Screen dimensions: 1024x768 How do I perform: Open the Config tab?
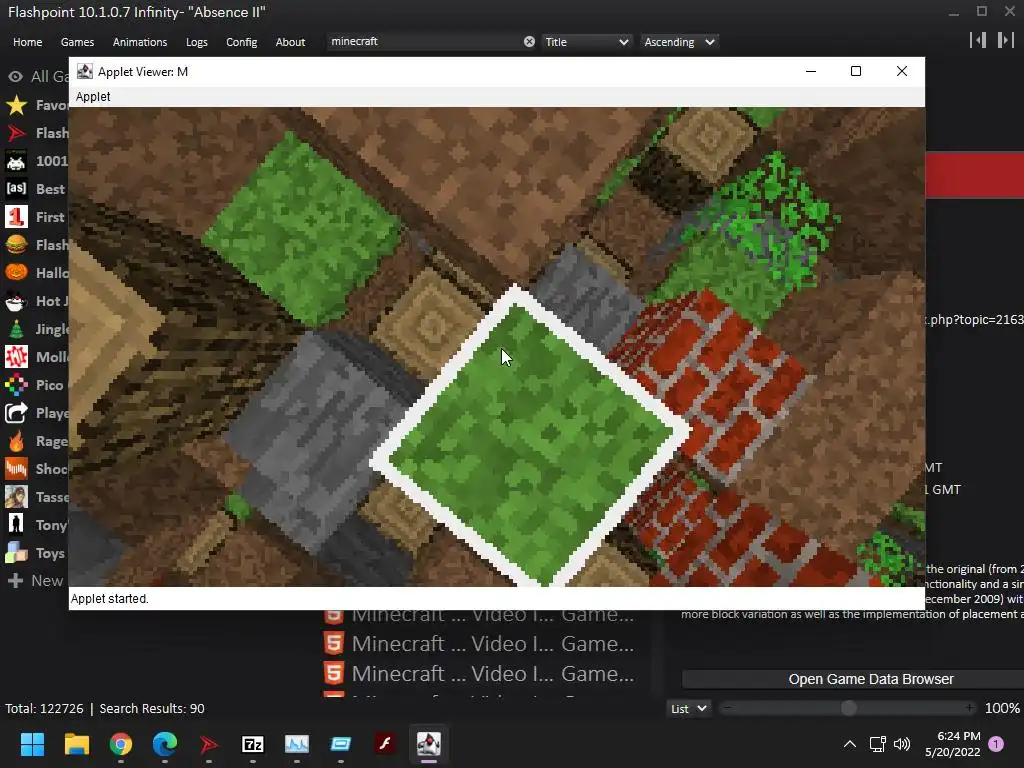point(242,42)
